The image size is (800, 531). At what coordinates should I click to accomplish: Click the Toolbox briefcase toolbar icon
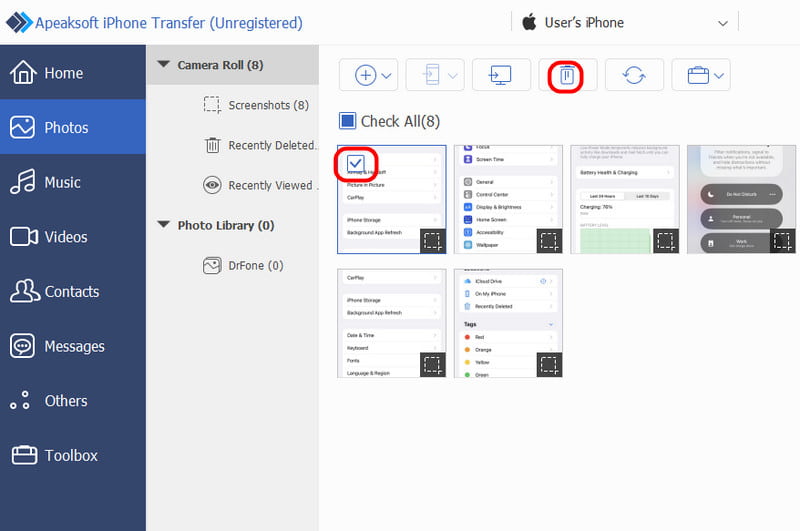tap(698, 75)
